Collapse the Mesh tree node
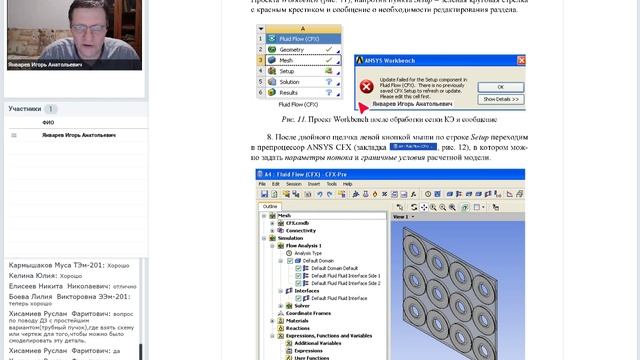The width and height of the screenshot is (640, 360). (264, 216)
